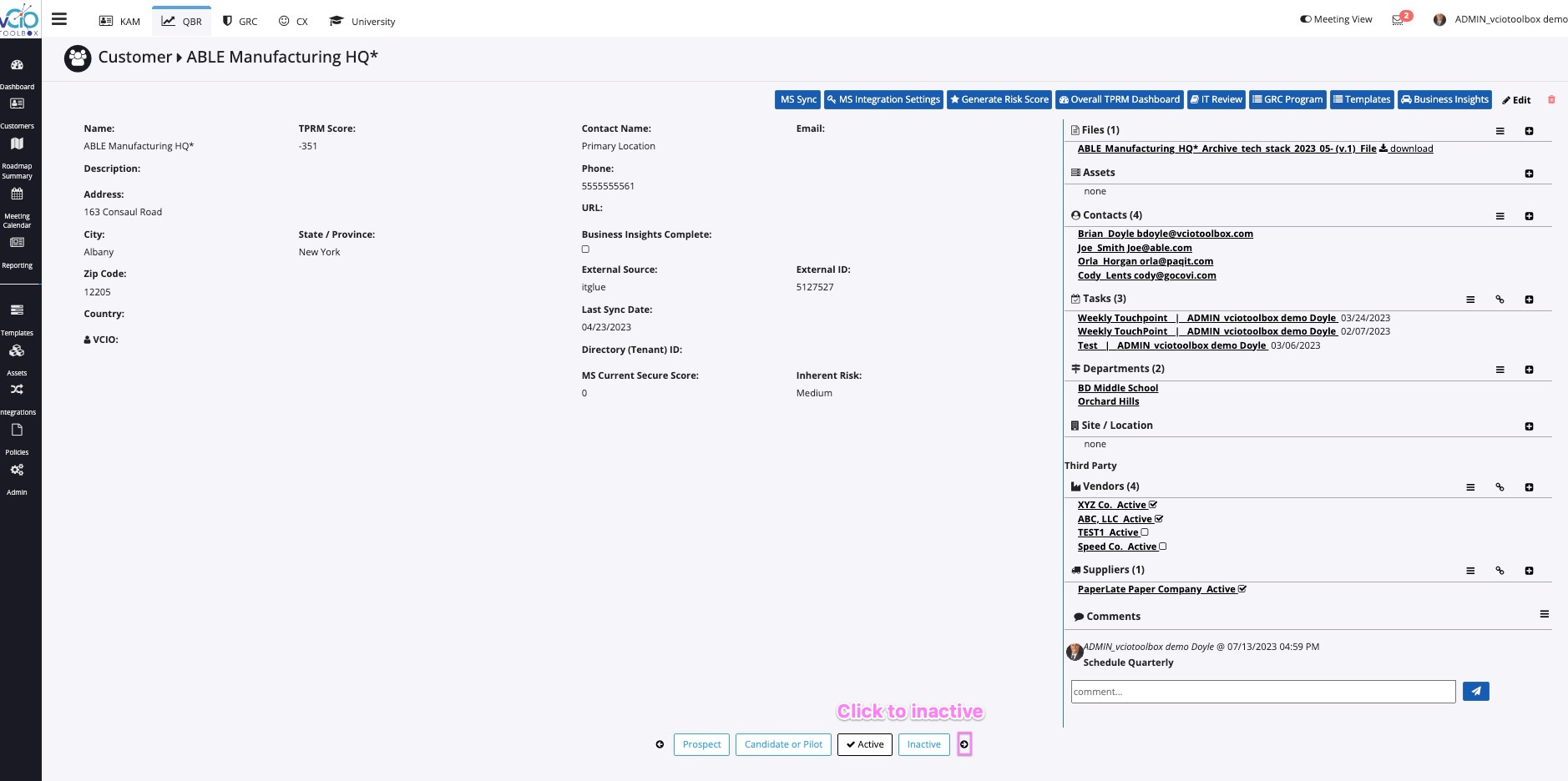Open Templates in the sidebar
Screen dimensions: 1568x781
click(17, 320)
